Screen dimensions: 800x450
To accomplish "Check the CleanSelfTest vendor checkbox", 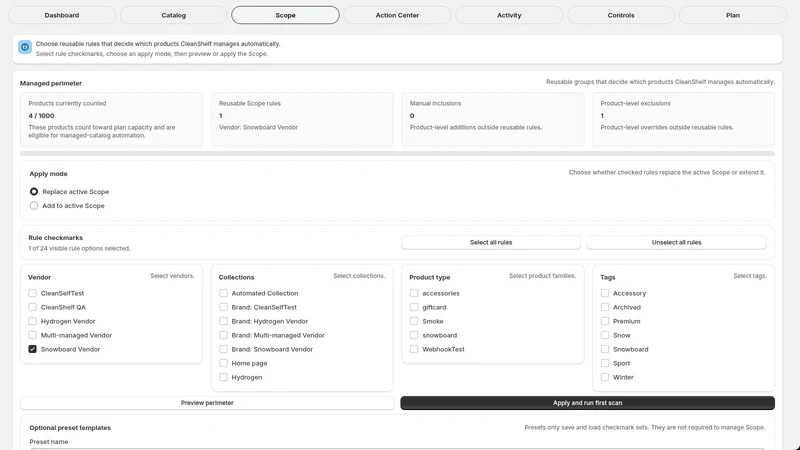I will point(33,293).
